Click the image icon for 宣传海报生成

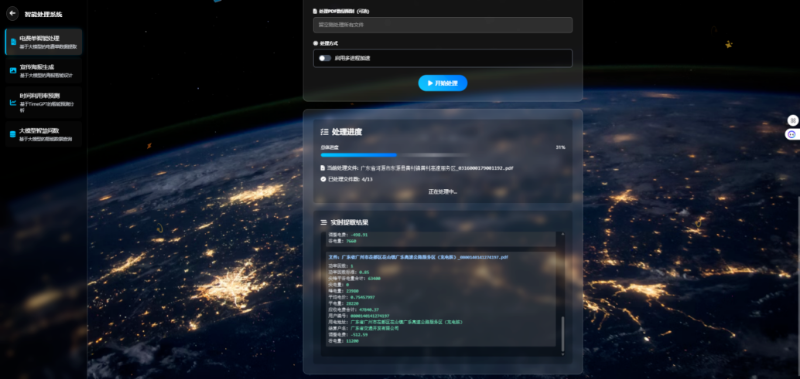point(13,70)
